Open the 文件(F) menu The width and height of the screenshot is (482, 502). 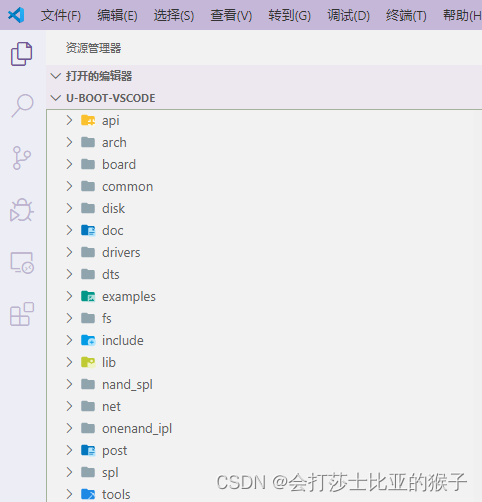click(x=61, y=16)
